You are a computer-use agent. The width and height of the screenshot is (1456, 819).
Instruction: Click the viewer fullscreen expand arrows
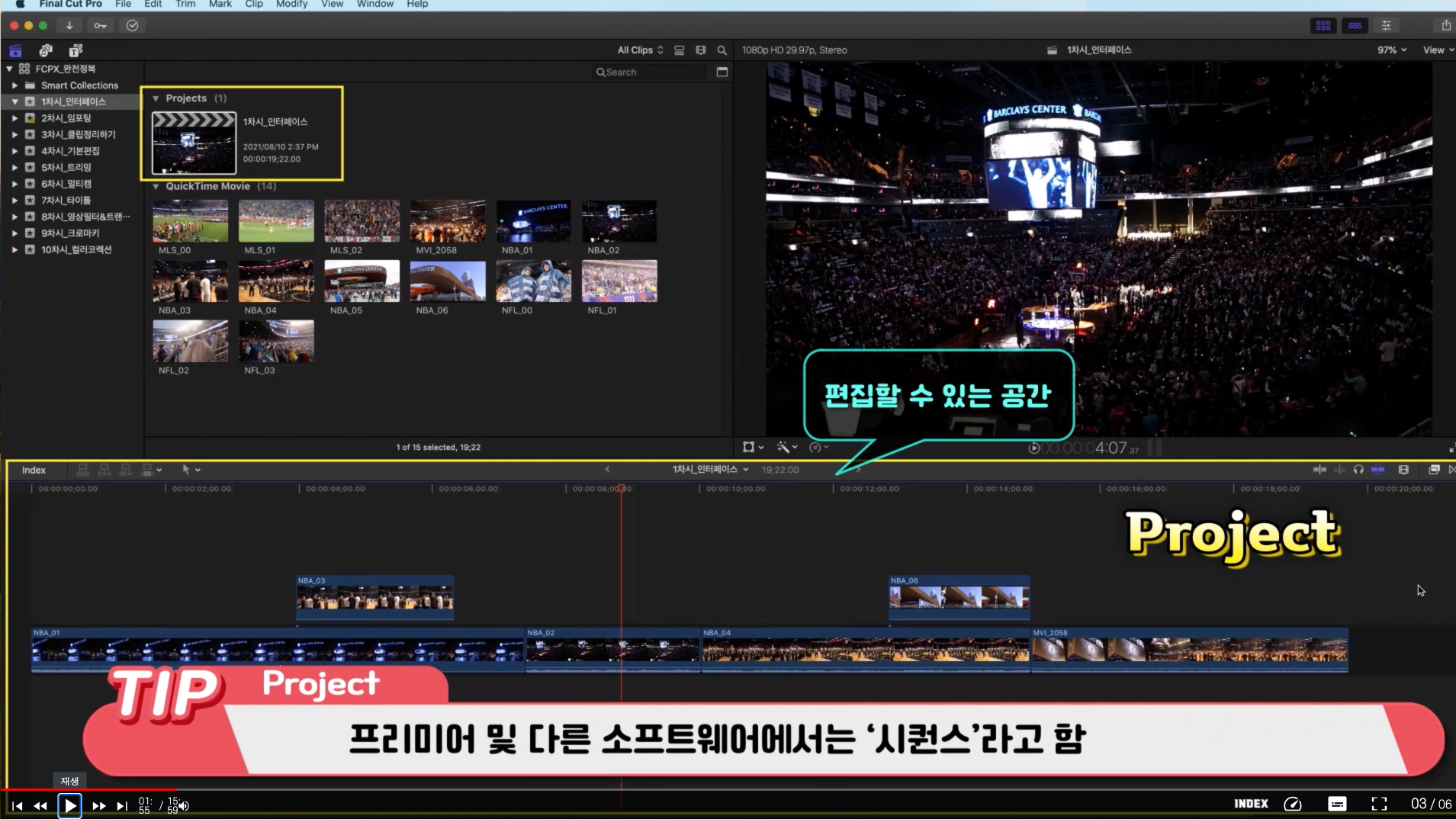(x=1451, y=448)
